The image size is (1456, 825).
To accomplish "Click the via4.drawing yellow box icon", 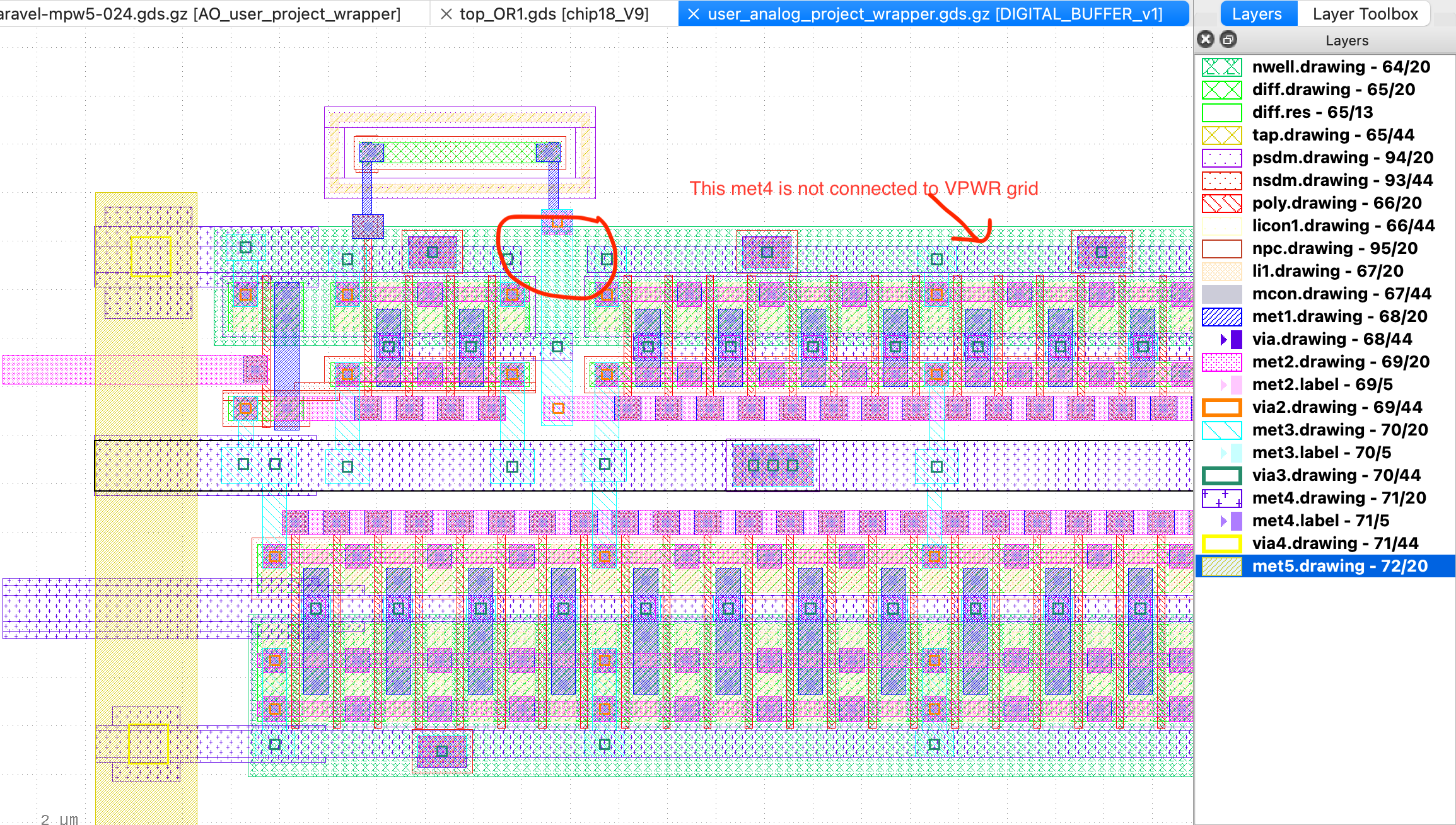I will click(1221, 543).
